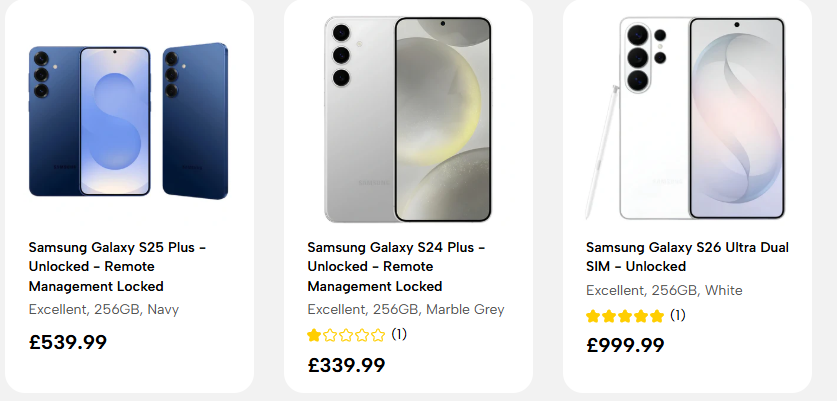Open the Samsung Galaxy S26 Ultra product image
837x401 pixels.
[685, 118]
